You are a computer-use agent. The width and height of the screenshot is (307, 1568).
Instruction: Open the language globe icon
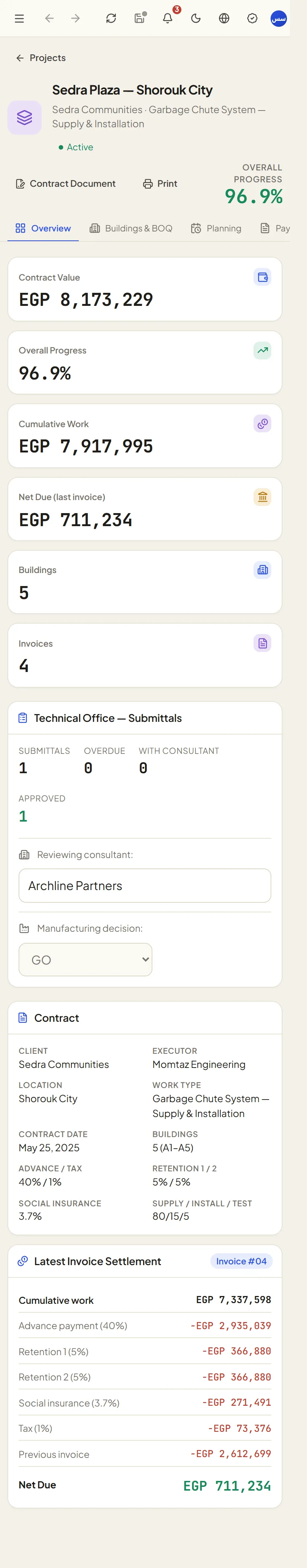pyautogui.click(x=224, y=18)
